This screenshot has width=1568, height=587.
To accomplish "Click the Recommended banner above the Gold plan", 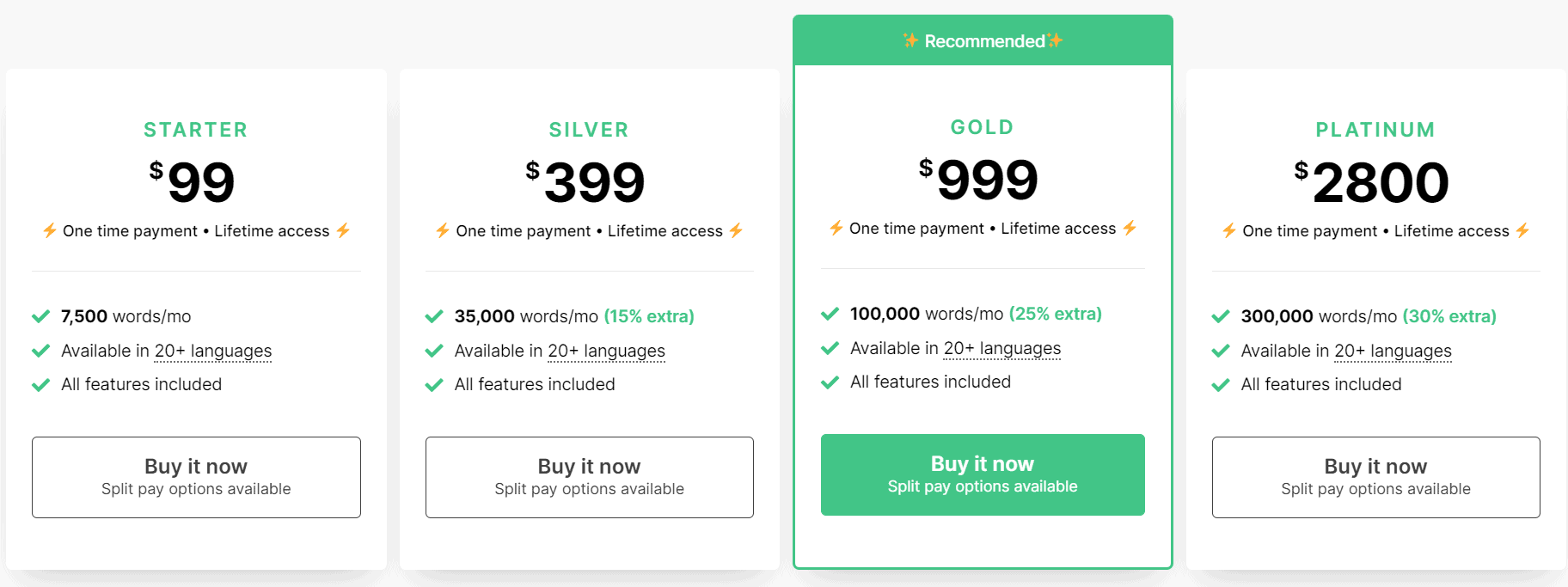I will 982,40.
